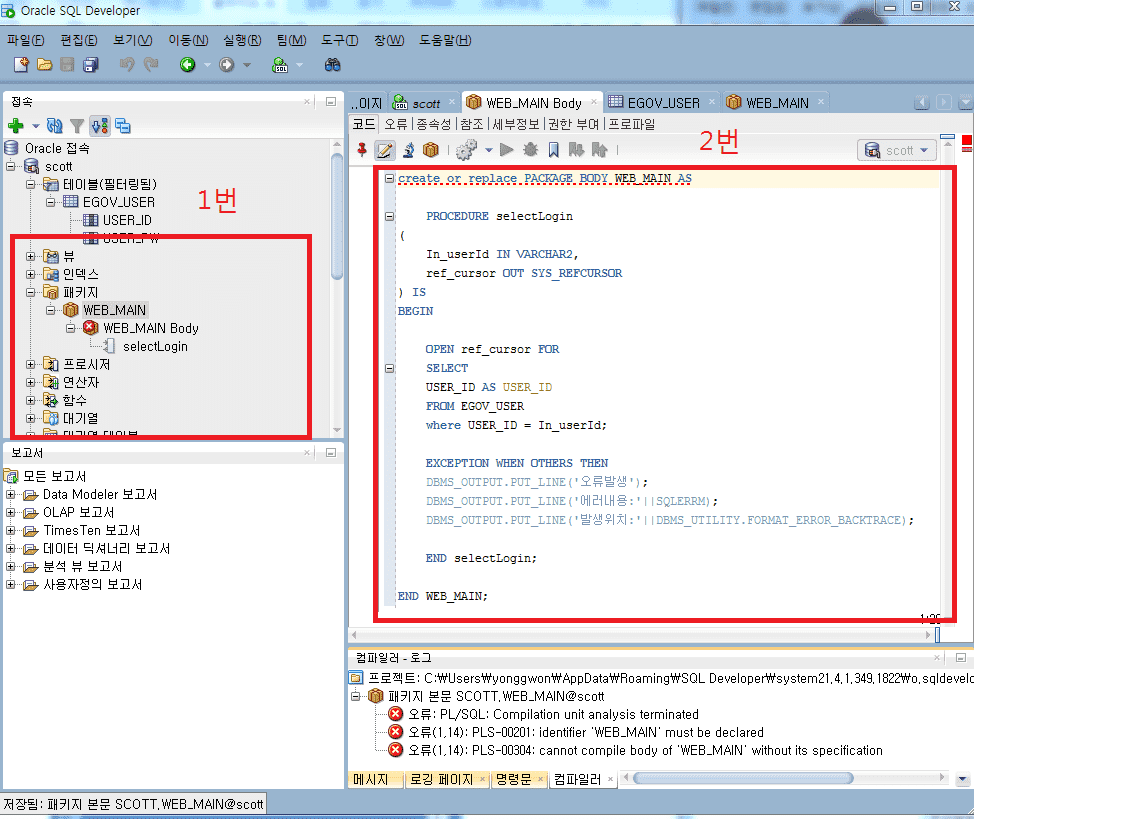
Task: Click the Connections tree vertical scrollbar thumb
Action: (337, 216)
